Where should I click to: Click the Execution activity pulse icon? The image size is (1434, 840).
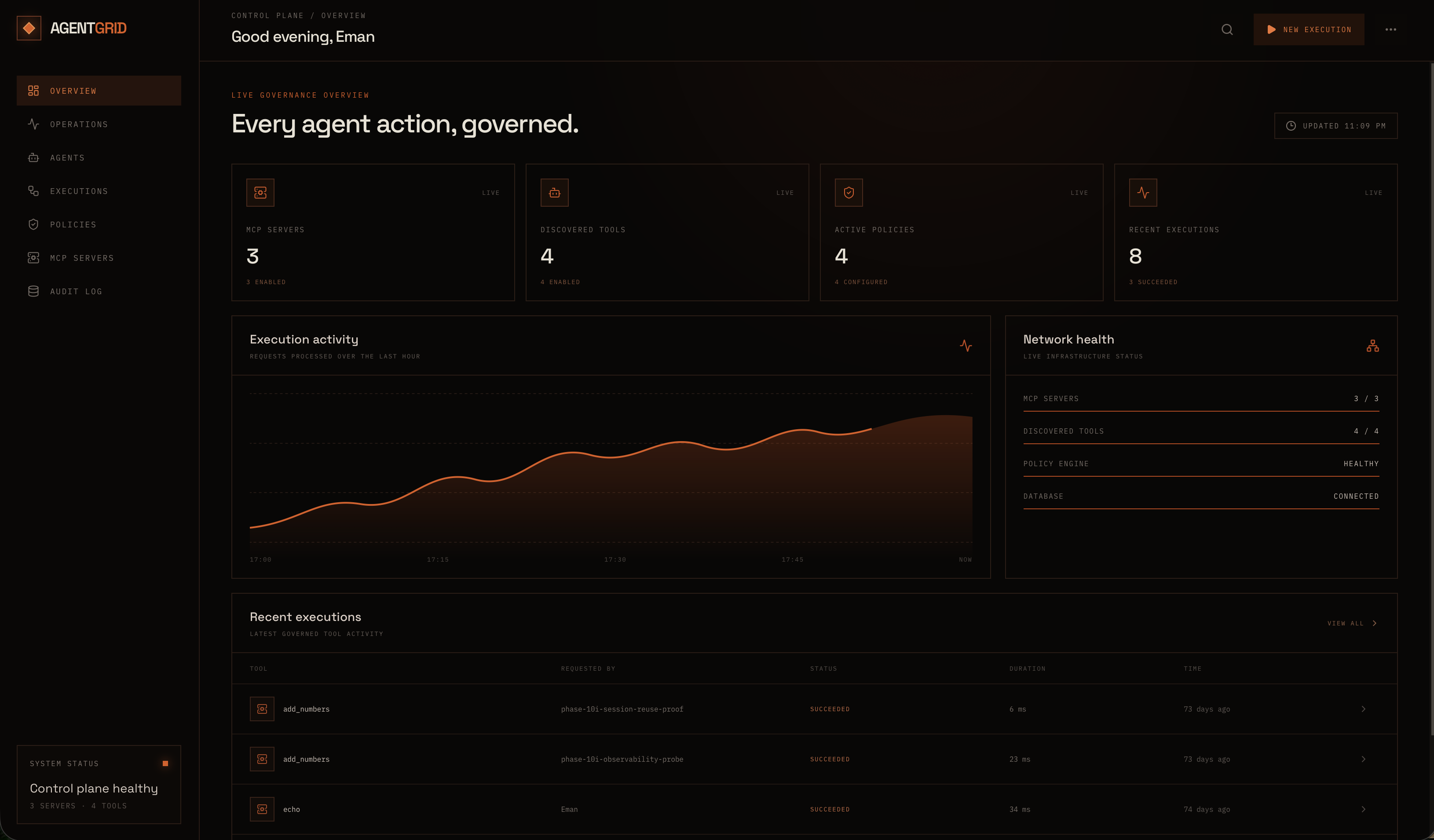coord(966,345)
